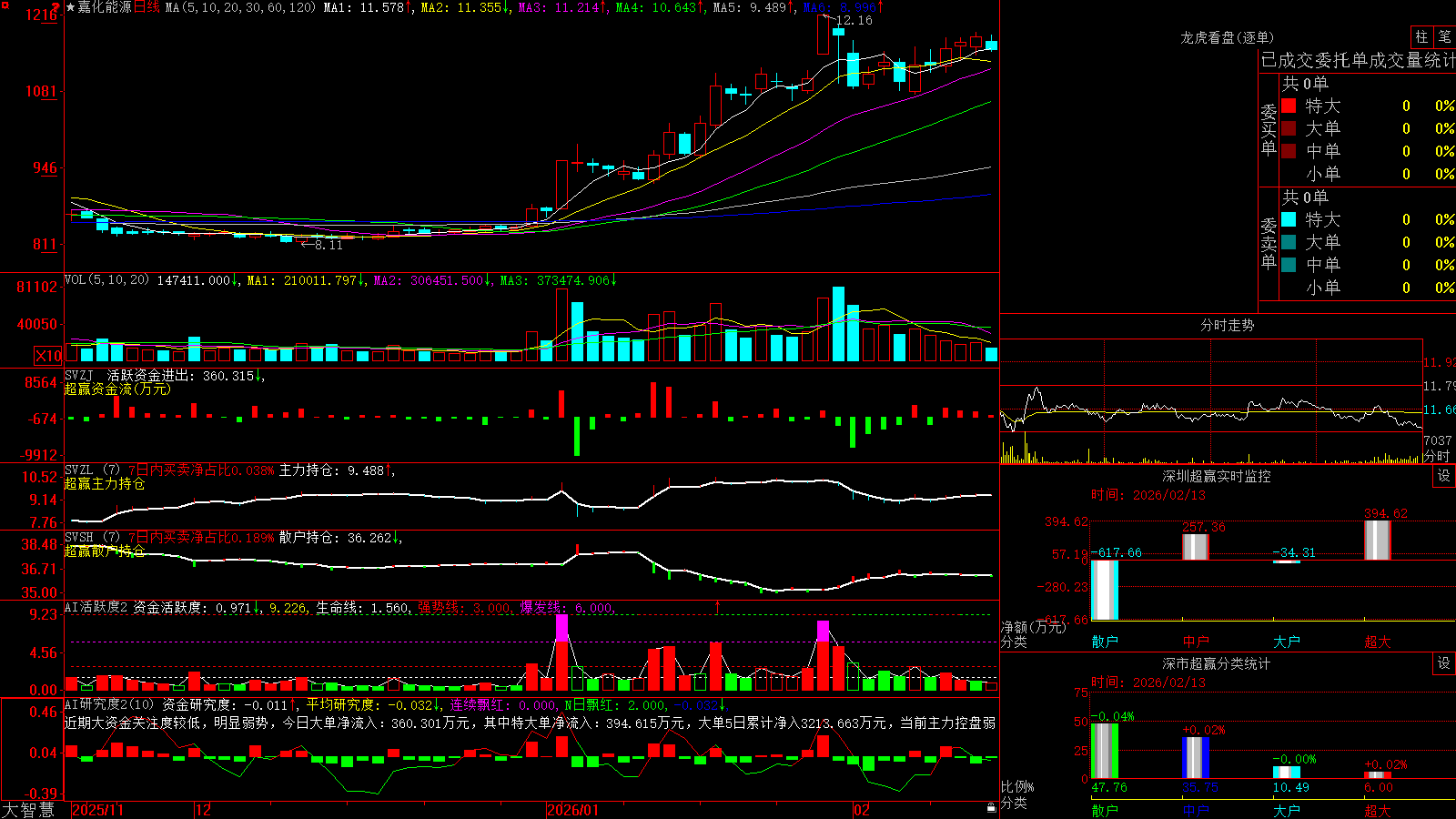Screen dimensions: 1456x819
Task: Open MA(5,10,20,30,60,120) indicator parameters
Action: 240,7
